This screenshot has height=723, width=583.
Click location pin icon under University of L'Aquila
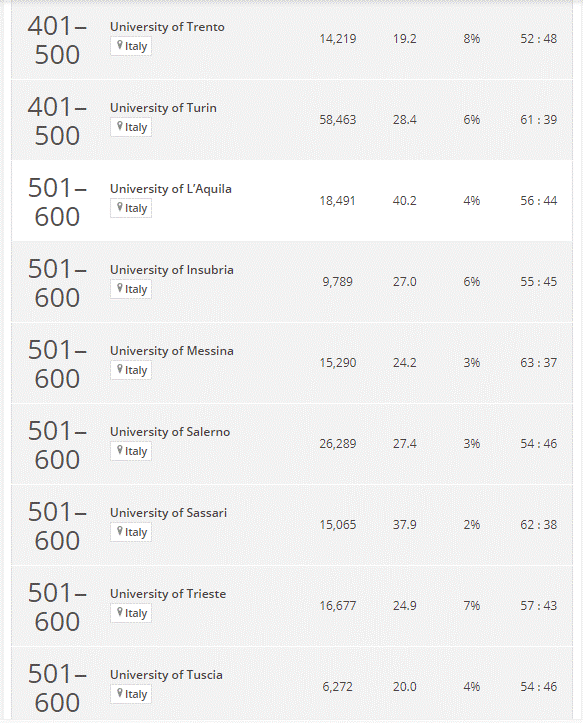120,207
